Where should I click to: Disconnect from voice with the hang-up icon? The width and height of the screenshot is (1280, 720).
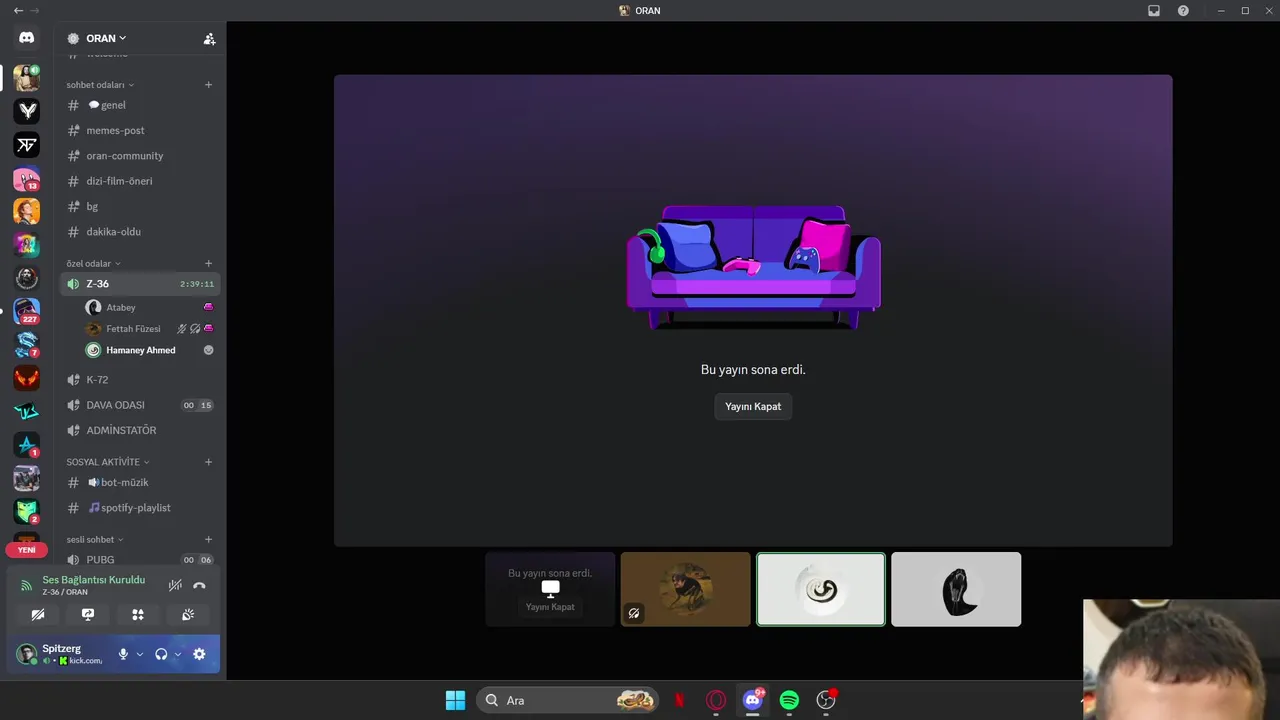coord(199,586)
